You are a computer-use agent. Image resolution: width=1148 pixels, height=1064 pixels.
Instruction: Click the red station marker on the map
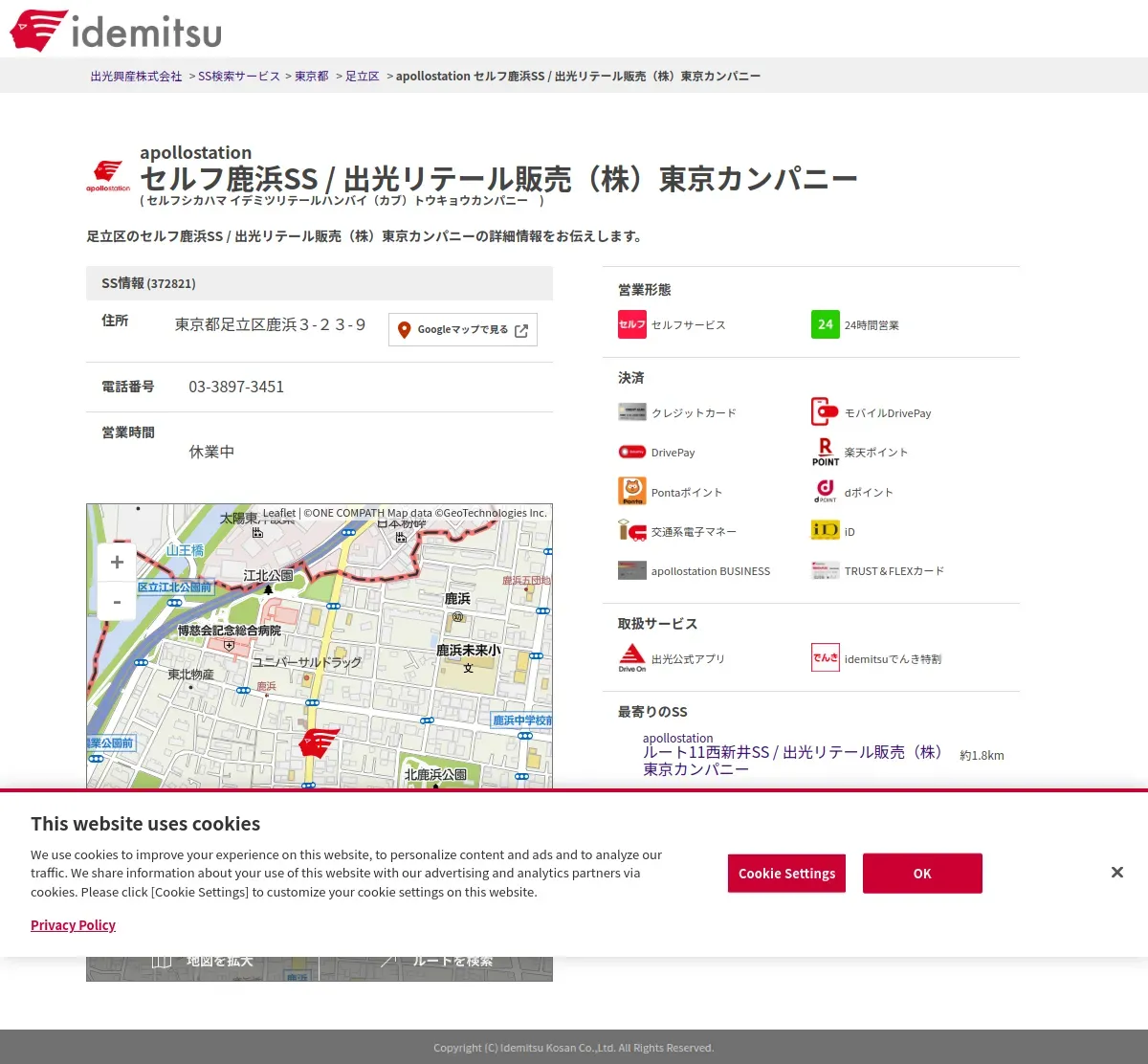319,743
